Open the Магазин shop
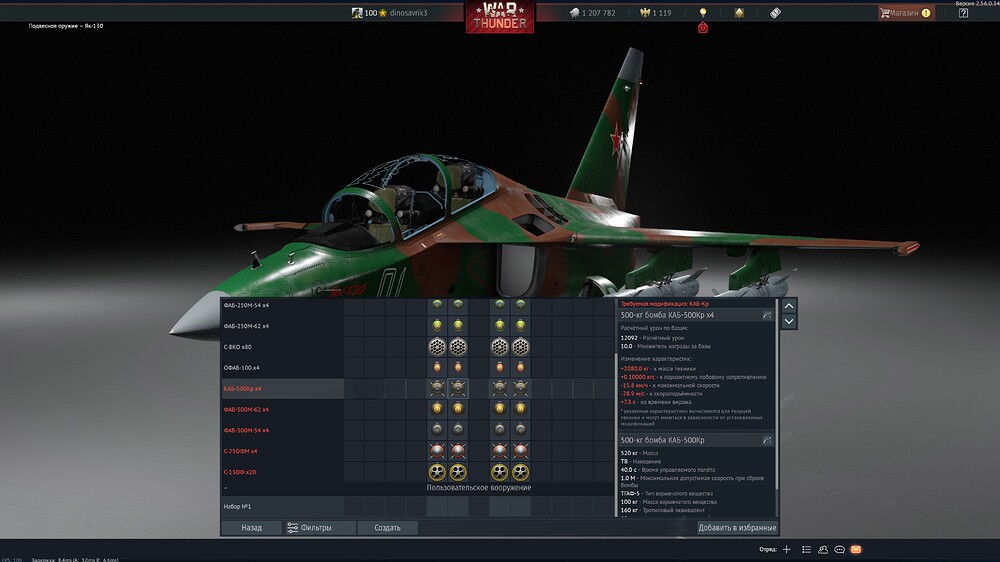Viewport: 1000px width, 562px height. [906, 13]
